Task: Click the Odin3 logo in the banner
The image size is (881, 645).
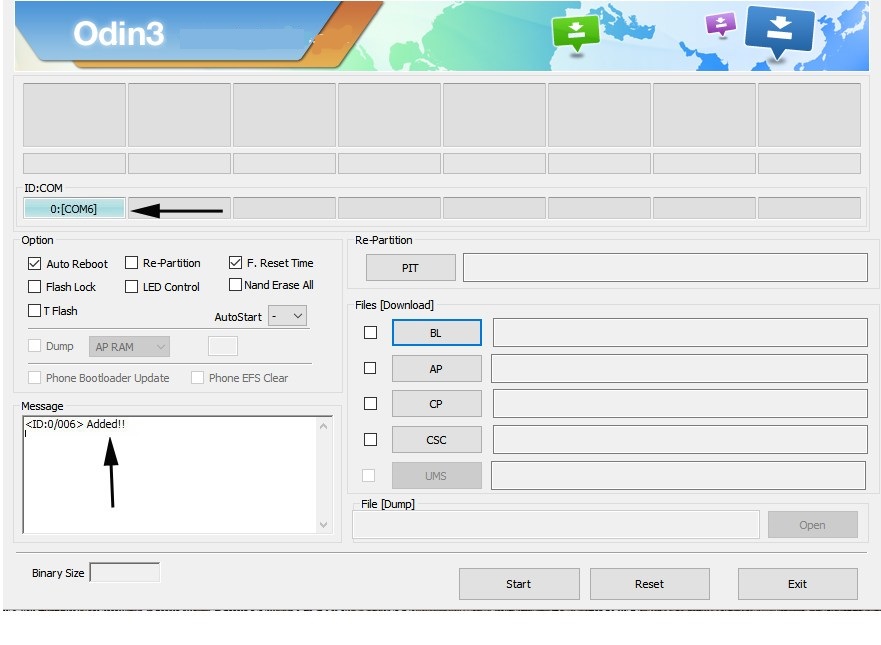Action: coord(119,34)
